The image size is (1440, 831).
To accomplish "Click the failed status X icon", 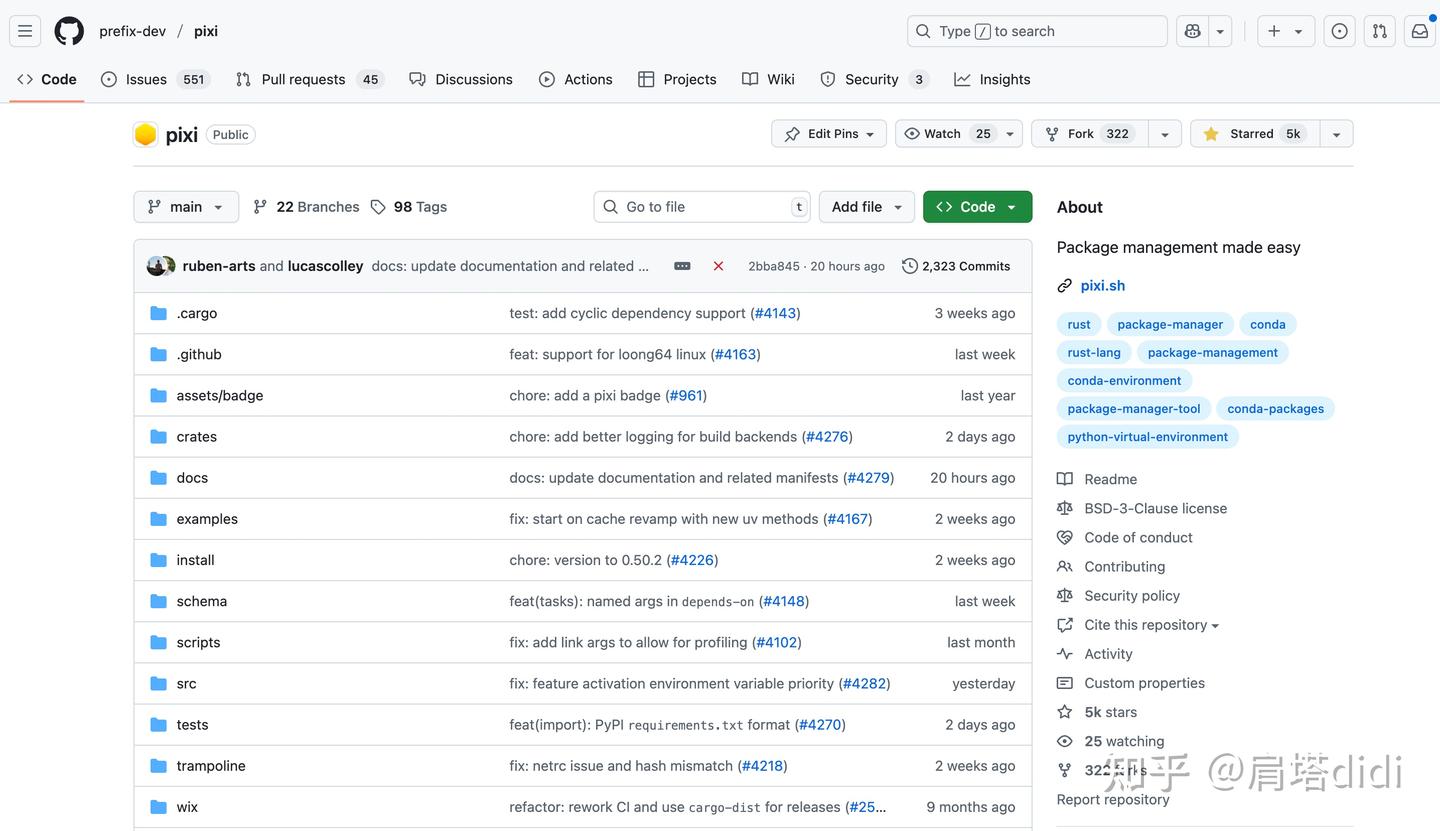I will coord(718,266).
